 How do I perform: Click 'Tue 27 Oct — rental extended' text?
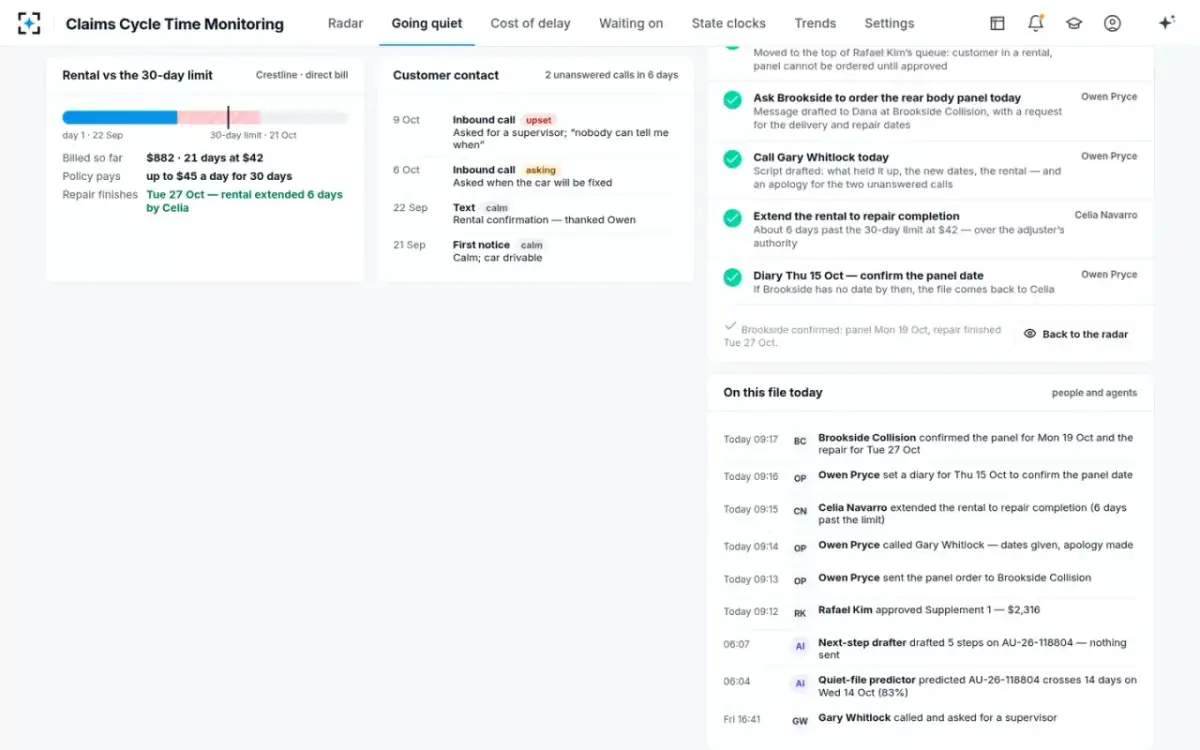244,201
